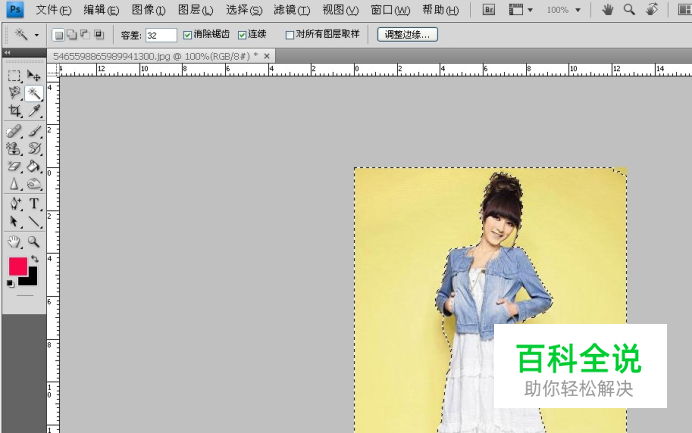Open the 视图(V) menu
Screen dimensions: 692x433
(x=340, y=10)
